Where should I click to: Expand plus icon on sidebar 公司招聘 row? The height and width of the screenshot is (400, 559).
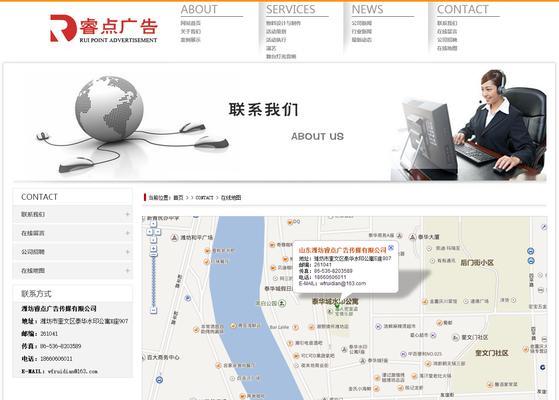[x=127, y=252]
